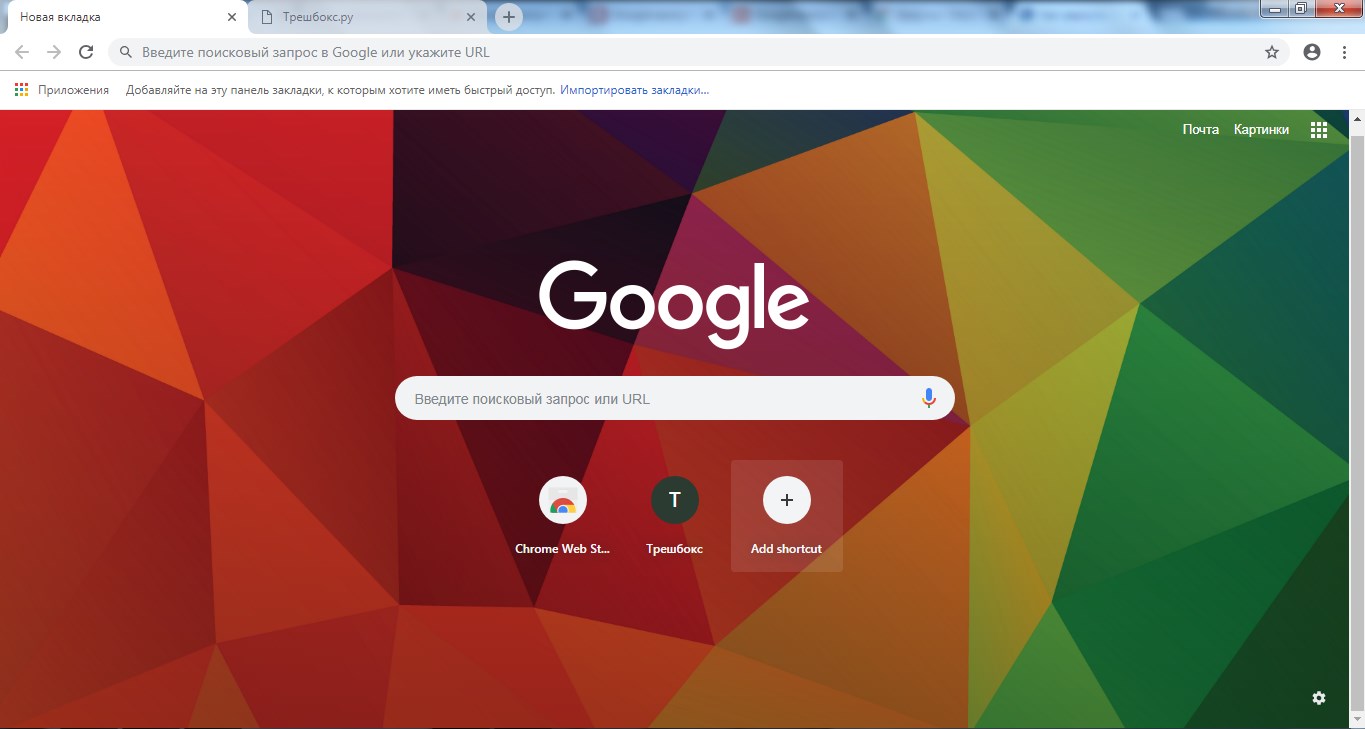Open the Почта link
The height and width of the screenshot is (729, 1365).
(x=1200, y=129)
